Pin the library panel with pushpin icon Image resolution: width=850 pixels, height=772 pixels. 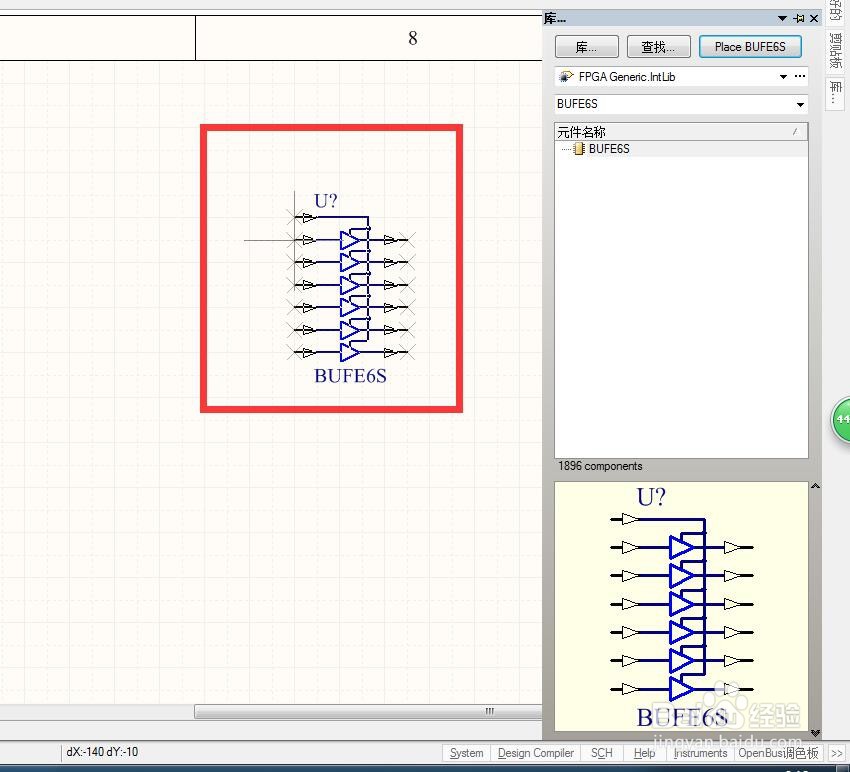coord(799,18)
